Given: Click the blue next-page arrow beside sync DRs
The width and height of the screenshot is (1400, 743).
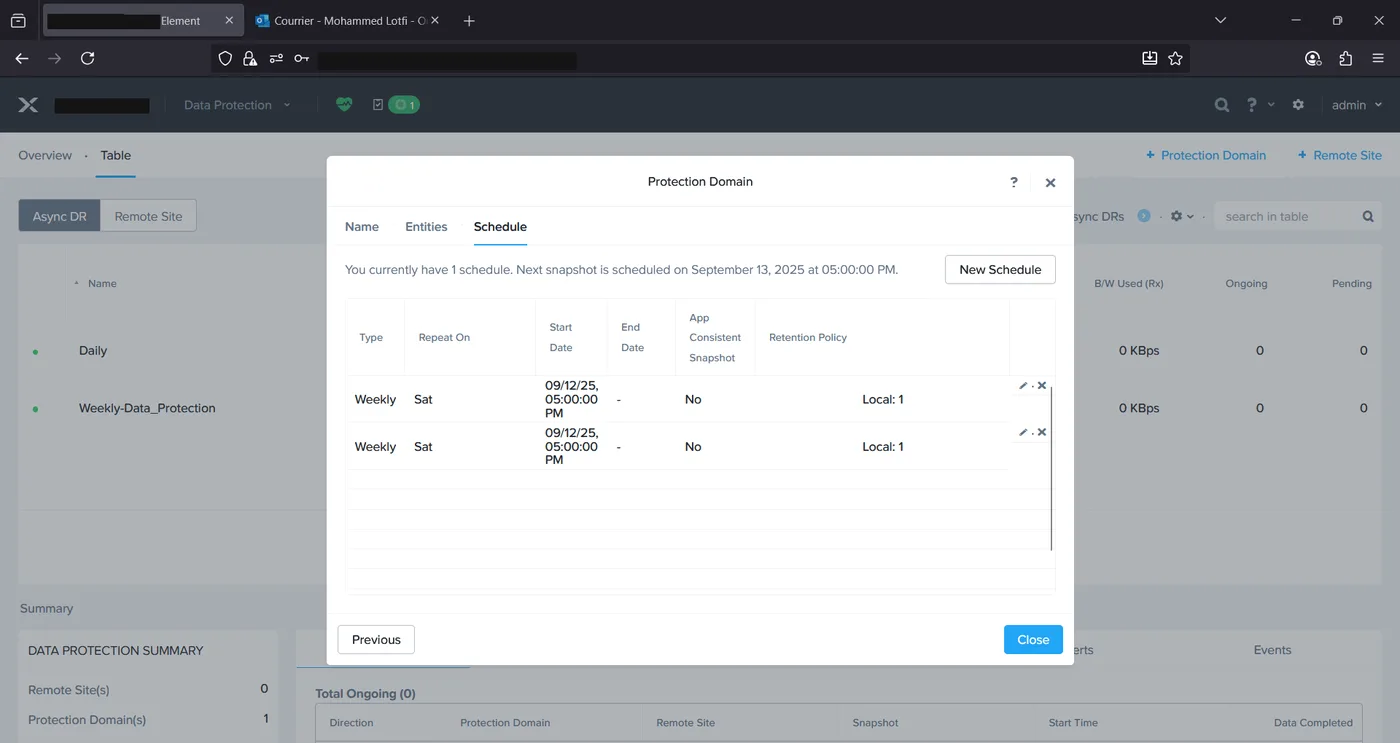Looking at the screenshot, I should pos(1144,216).
